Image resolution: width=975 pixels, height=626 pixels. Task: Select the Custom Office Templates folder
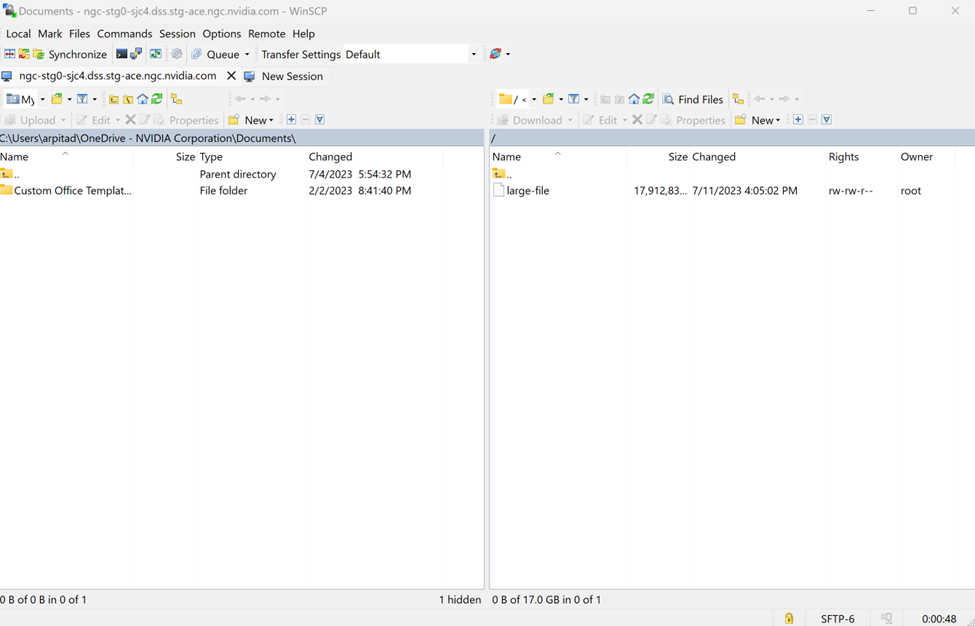click(66, 190)
